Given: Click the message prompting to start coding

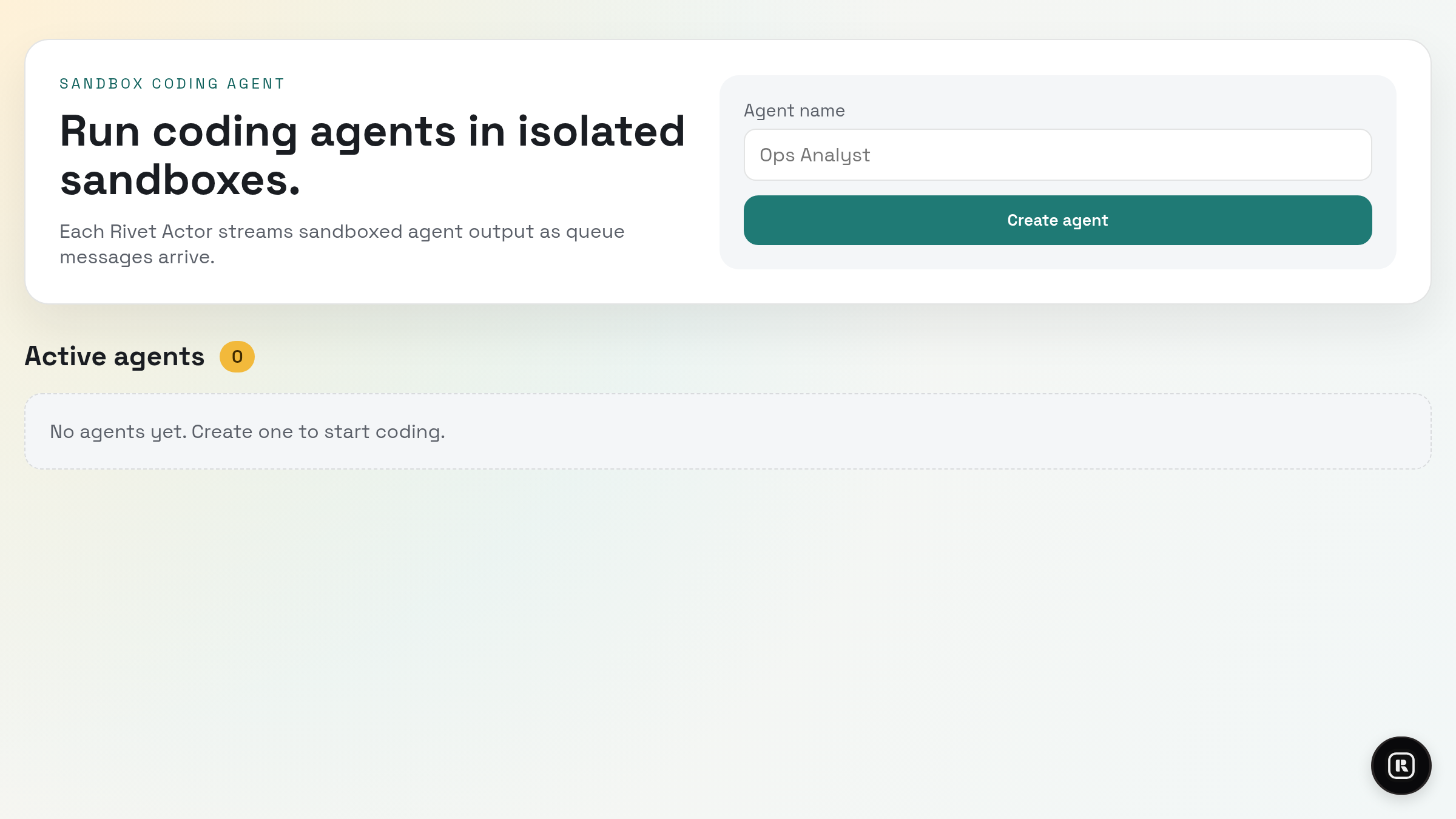Looking at the screenshot, I should coord(248,431).
